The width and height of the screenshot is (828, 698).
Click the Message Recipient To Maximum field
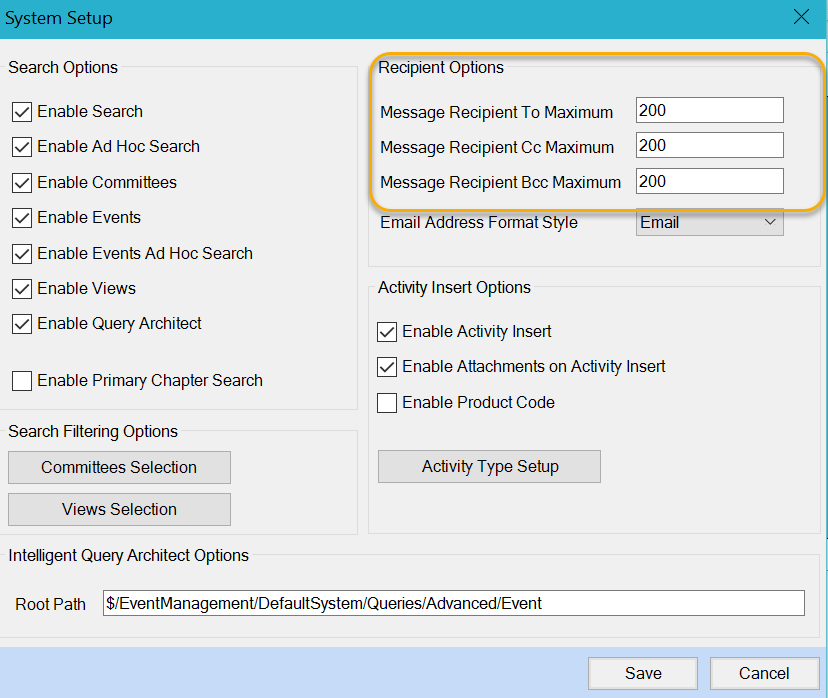(x=709, y=111)
